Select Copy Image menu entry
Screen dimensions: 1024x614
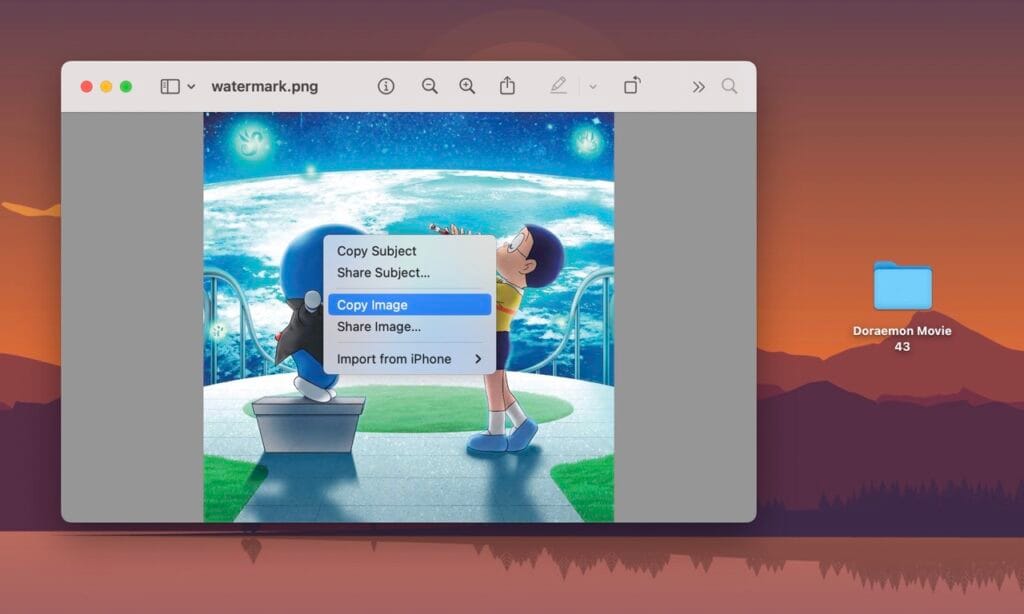[x=409, y=304]
